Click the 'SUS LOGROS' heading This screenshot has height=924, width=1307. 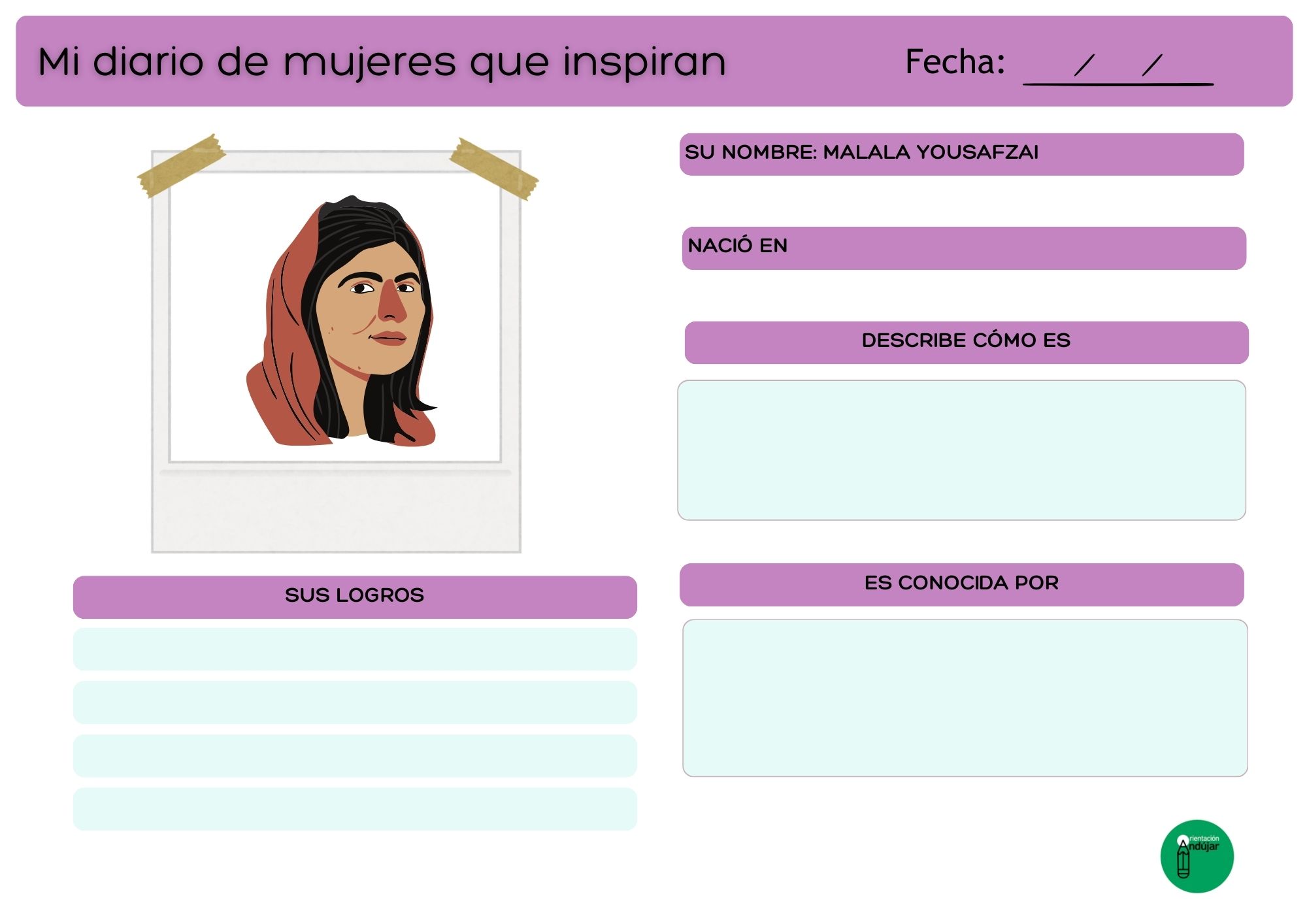(x=355, y=597)
